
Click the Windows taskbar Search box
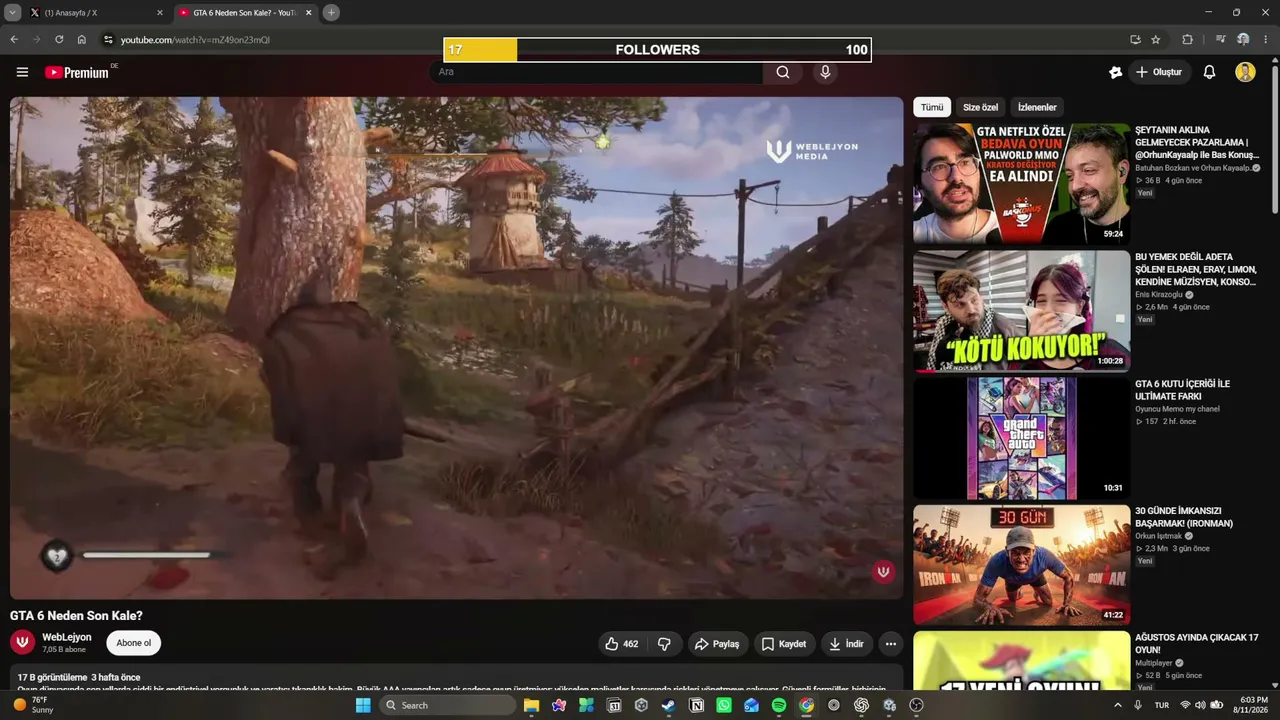pyautogui.click(x=448, y=705)
